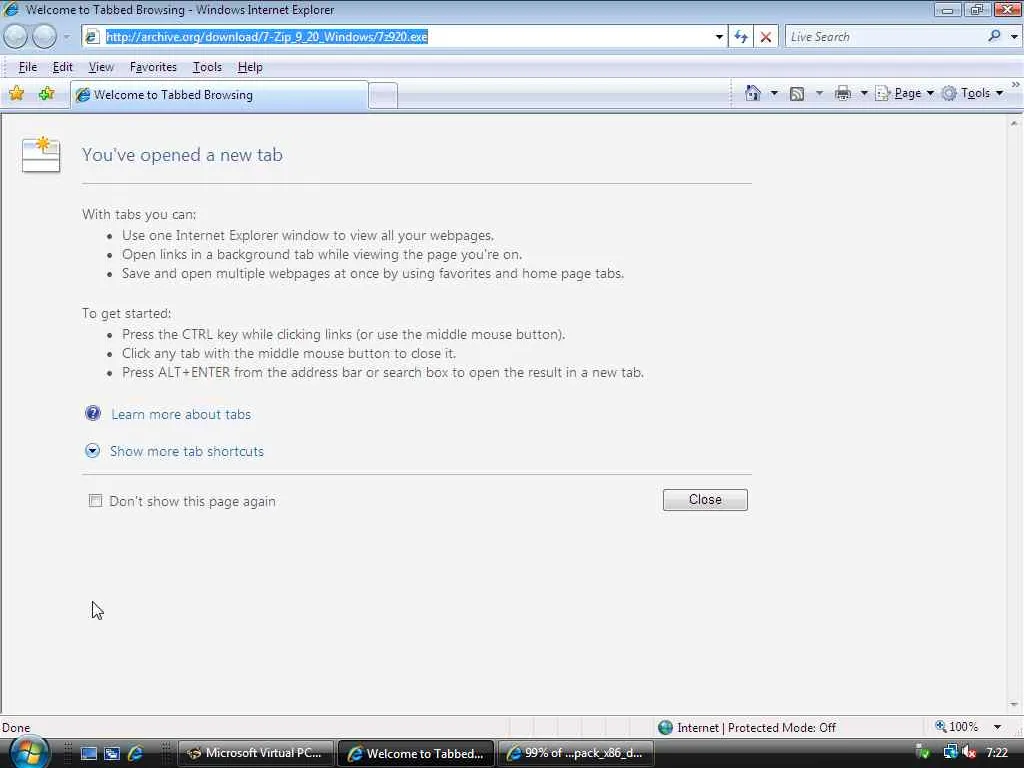Screen dimensions: 1024x768
Task: Expand the Feeds dropdown arrow
Action: (x=819, y=93)
